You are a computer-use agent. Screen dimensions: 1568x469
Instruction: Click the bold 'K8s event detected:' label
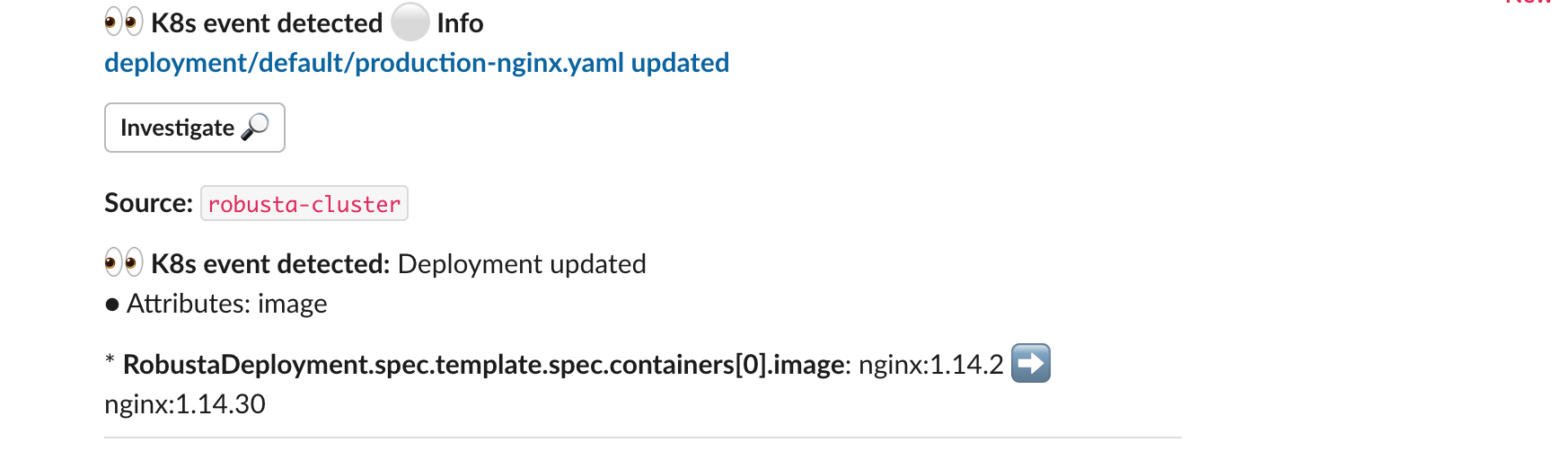(x=270, y=264)
